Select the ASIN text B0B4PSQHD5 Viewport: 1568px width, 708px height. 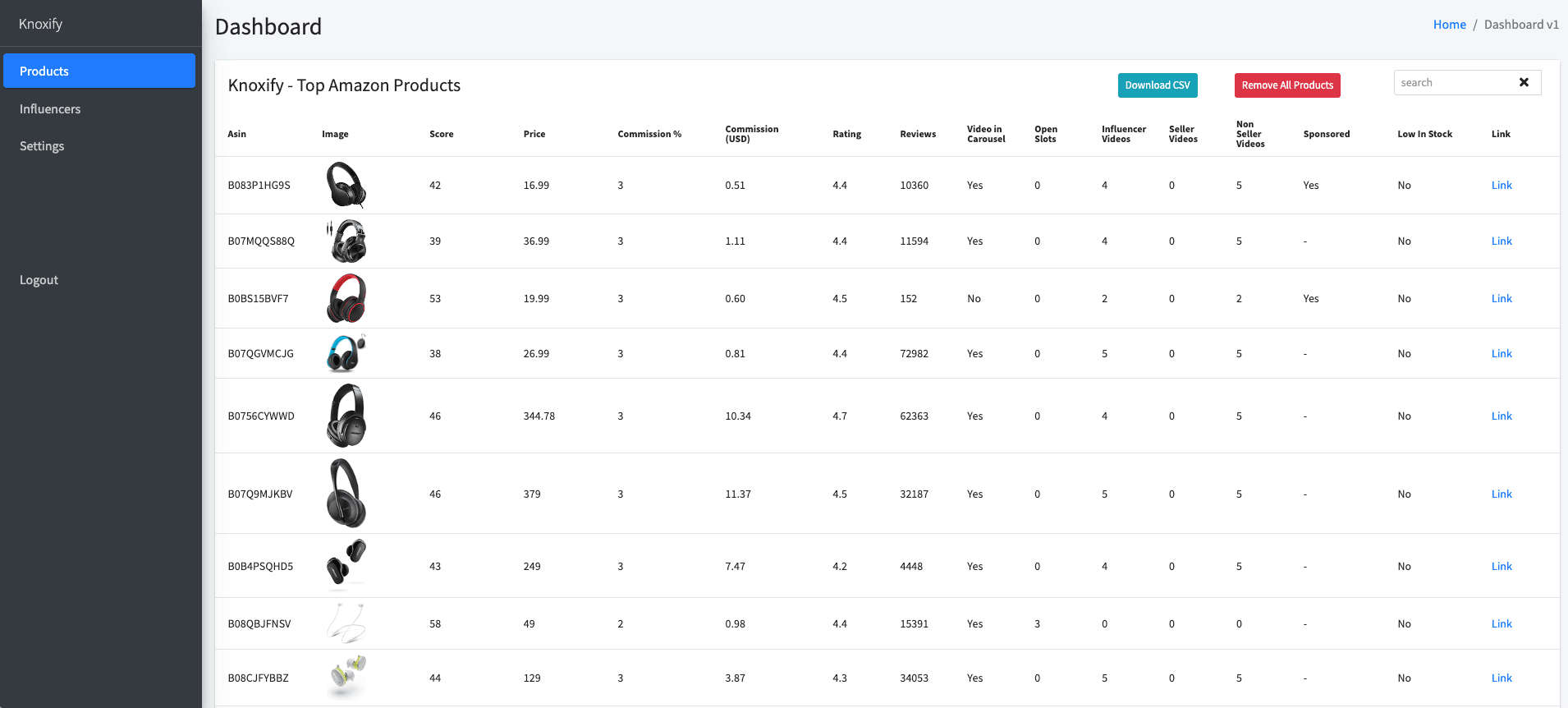coord(260,566)
